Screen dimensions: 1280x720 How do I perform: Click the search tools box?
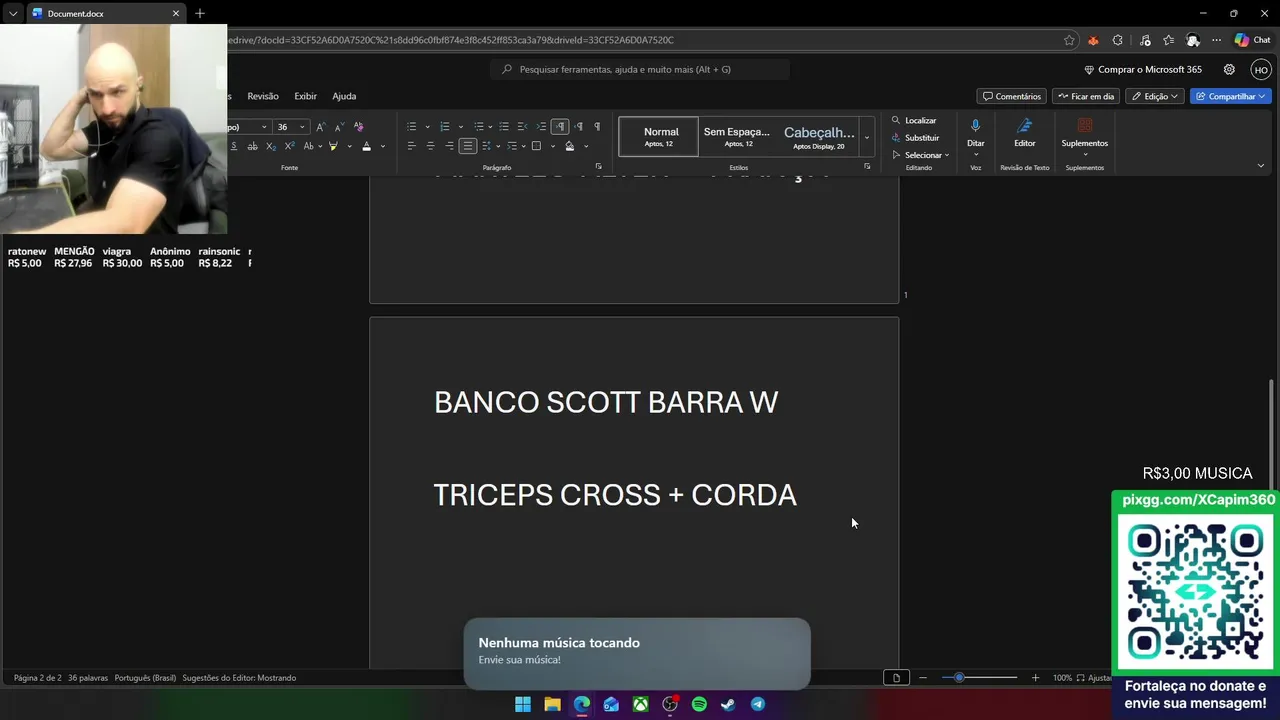[x=640, y=69]
